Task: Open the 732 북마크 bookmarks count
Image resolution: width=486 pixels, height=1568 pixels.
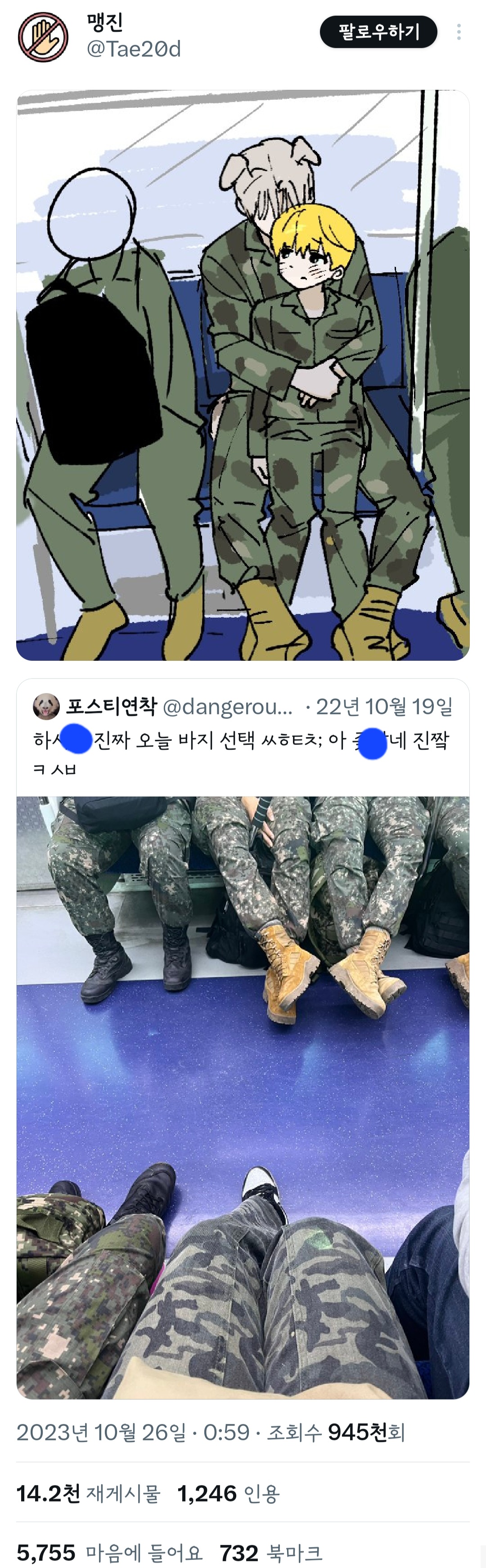Action: pyautogui.click(x=271, y=1553)
